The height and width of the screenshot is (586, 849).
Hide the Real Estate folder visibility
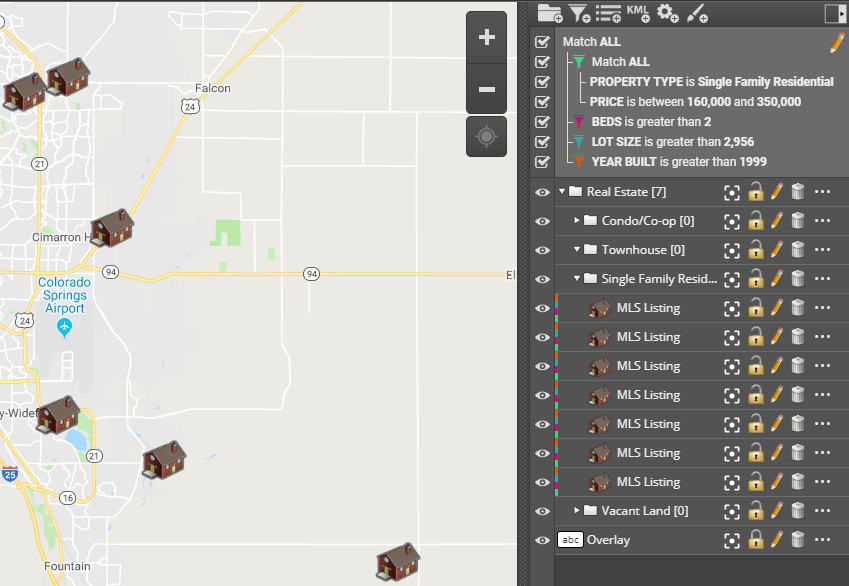click(x=541, y=191)
